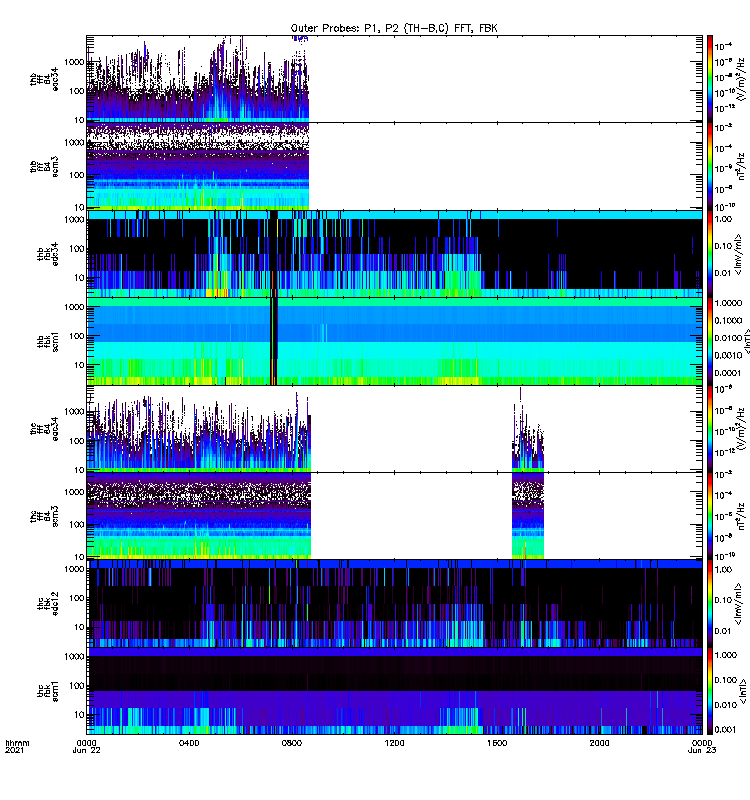Click the color bar beside thc fbk edc12 panel

(709, 603)
